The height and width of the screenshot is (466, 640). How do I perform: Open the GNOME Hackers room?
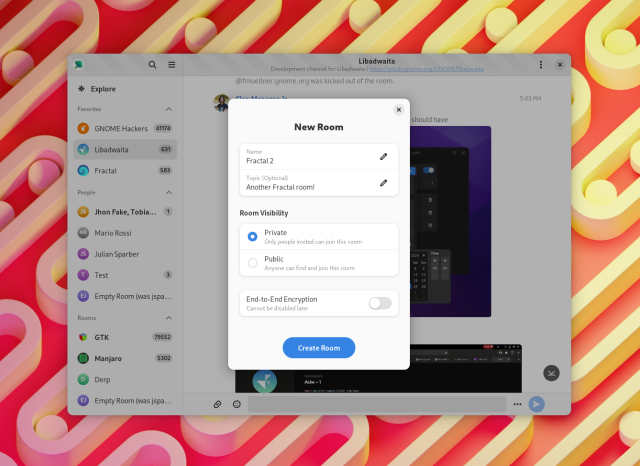pos(125,129)
